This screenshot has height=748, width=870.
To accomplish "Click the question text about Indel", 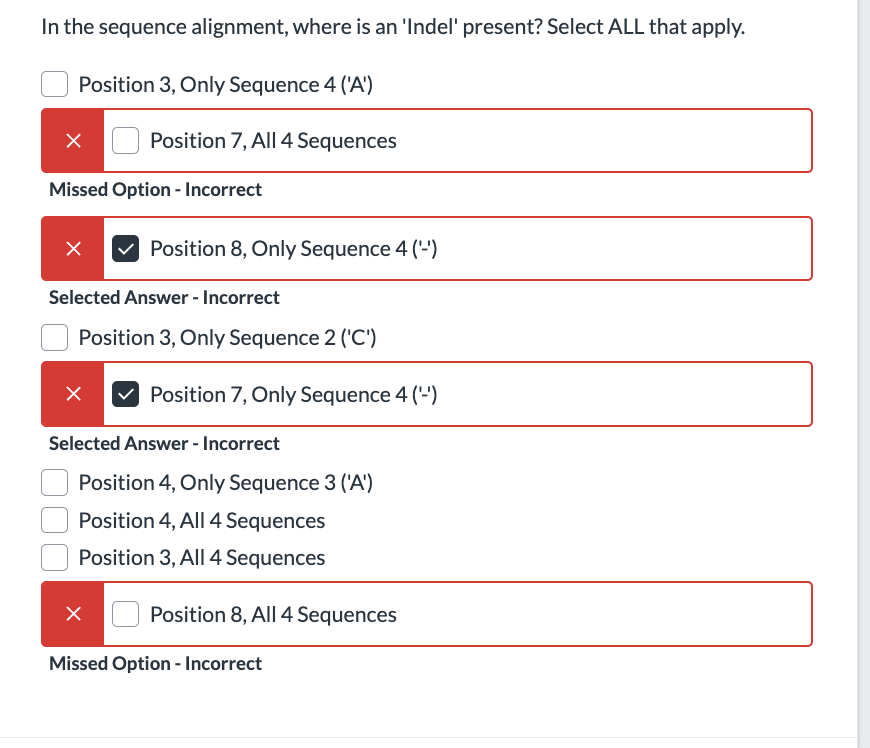I will click(392, 27).
